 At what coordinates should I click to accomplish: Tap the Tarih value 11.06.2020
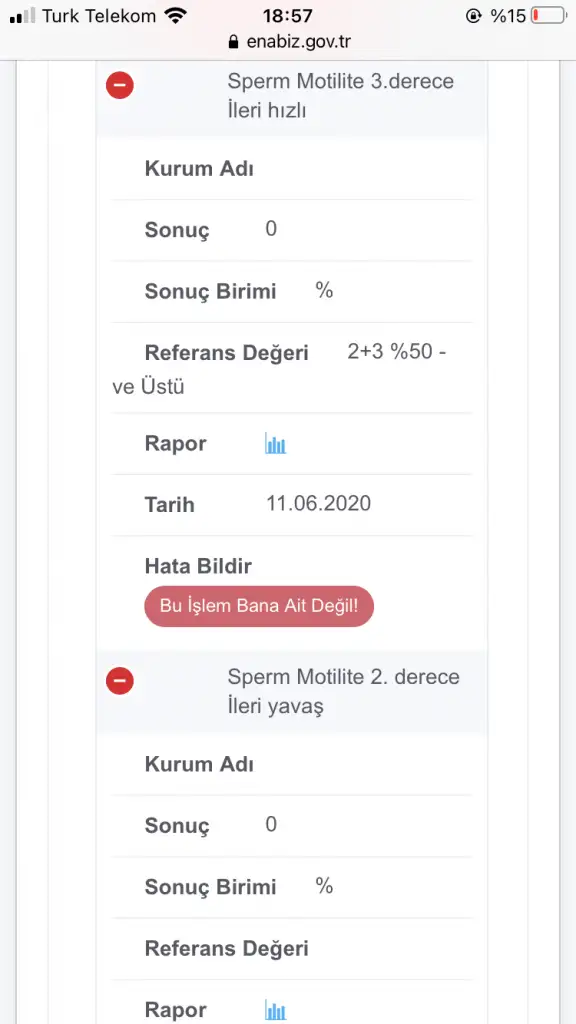318,504
